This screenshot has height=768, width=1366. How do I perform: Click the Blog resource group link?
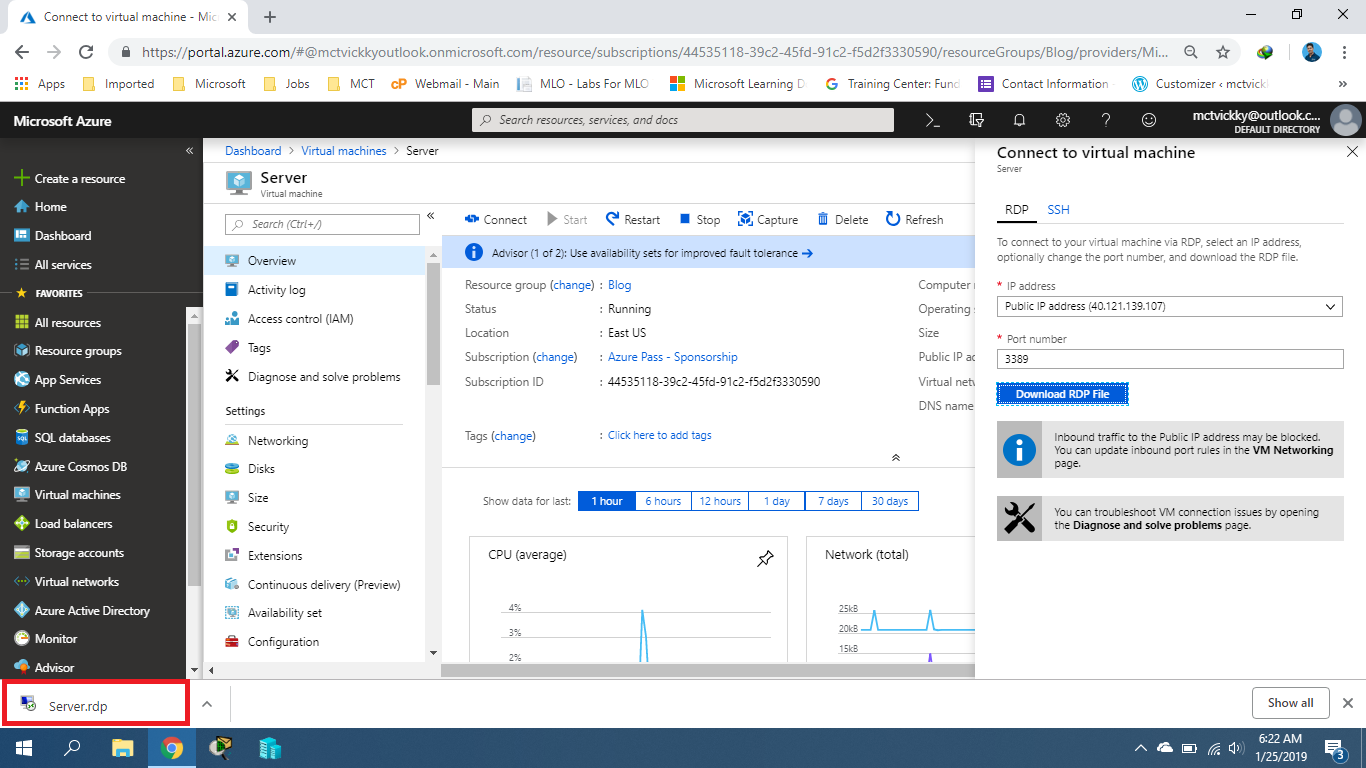pyautogui.click(x=619, y=285)
